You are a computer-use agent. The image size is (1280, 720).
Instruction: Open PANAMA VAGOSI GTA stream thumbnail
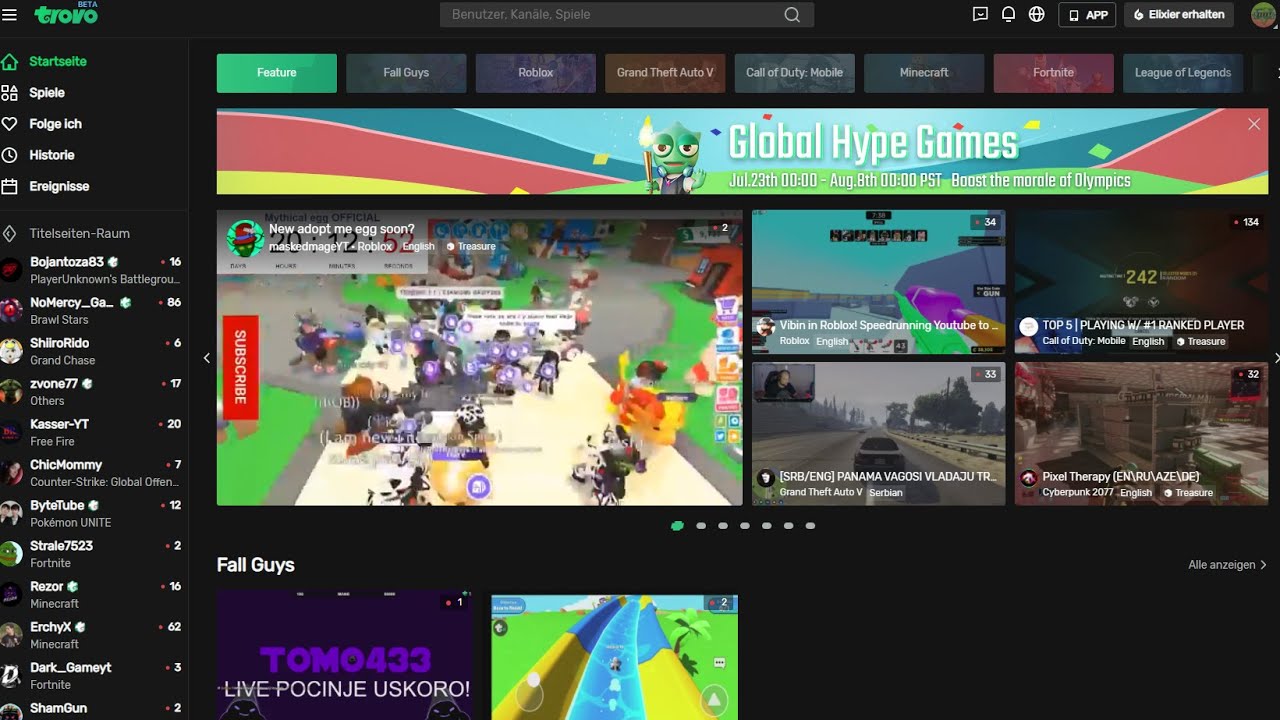click(x=879, y=434)
